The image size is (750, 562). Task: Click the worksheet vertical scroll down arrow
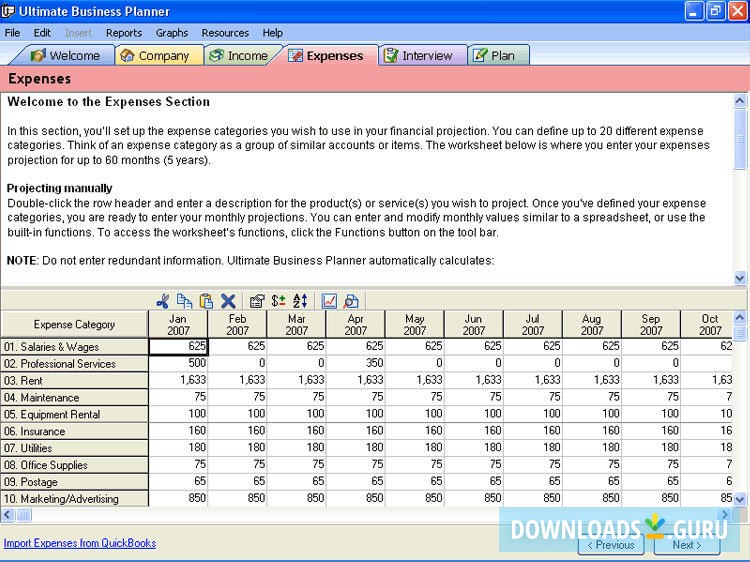[739, 499]
